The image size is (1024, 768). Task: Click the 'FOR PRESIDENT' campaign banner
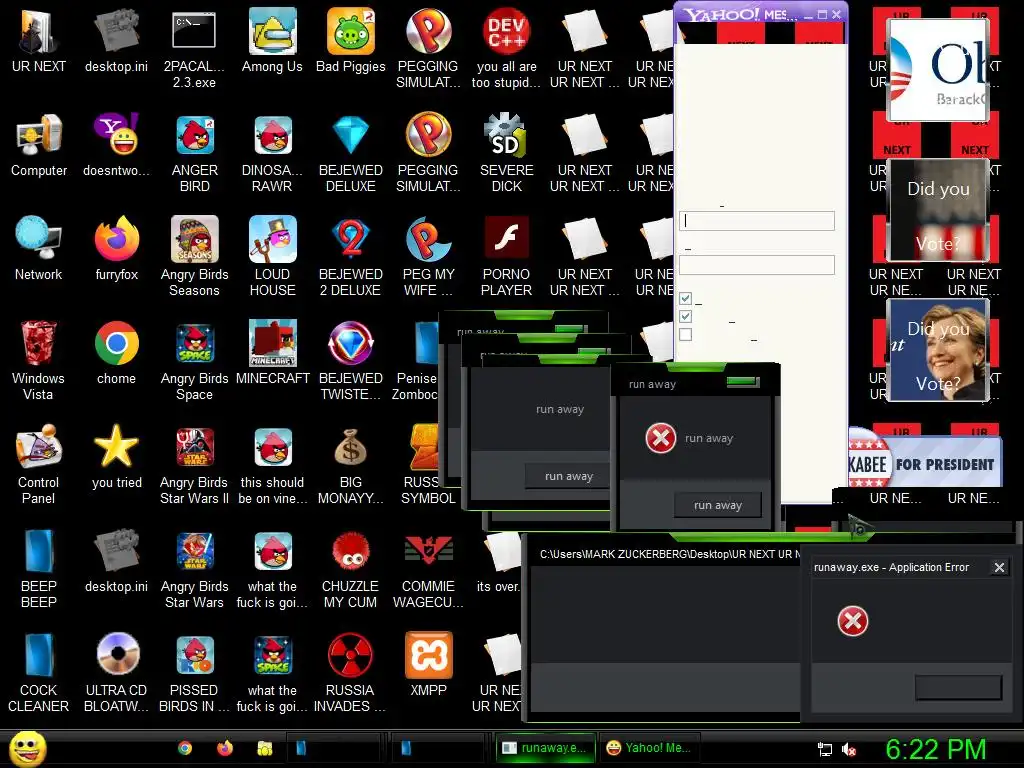coord(925,463)
